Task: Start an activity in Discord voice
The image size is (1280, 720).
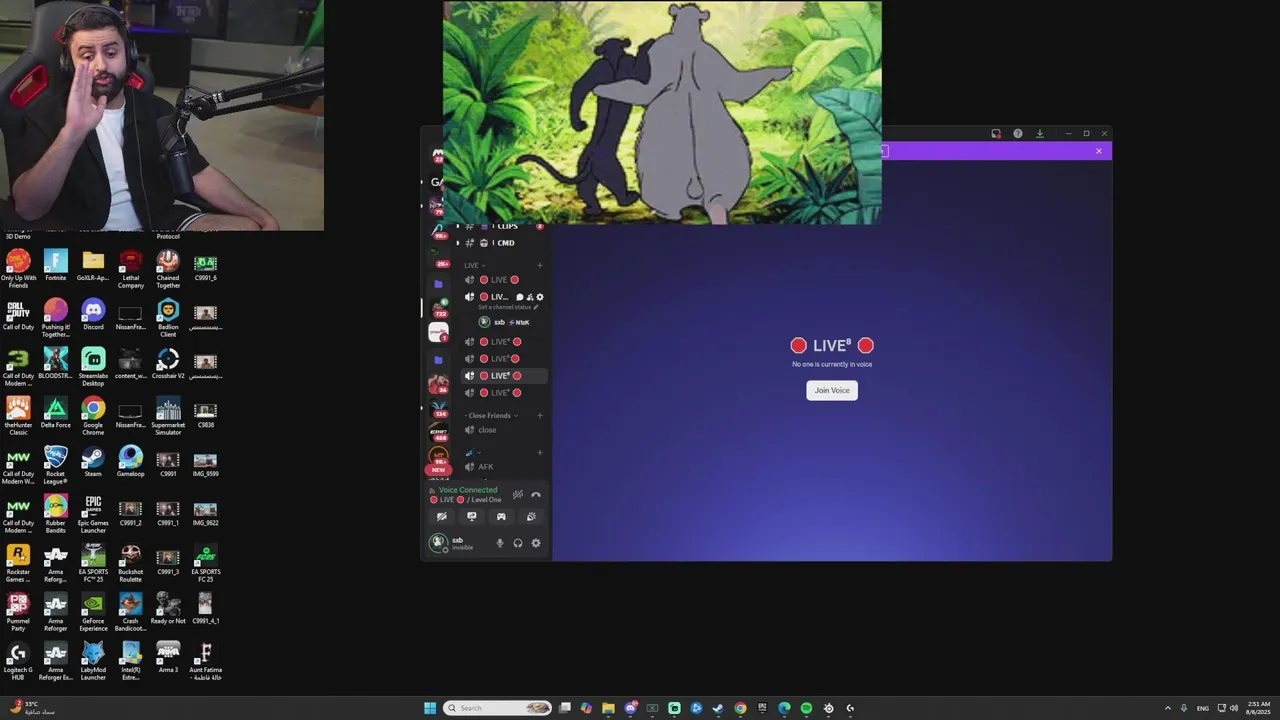Action: 501,517
